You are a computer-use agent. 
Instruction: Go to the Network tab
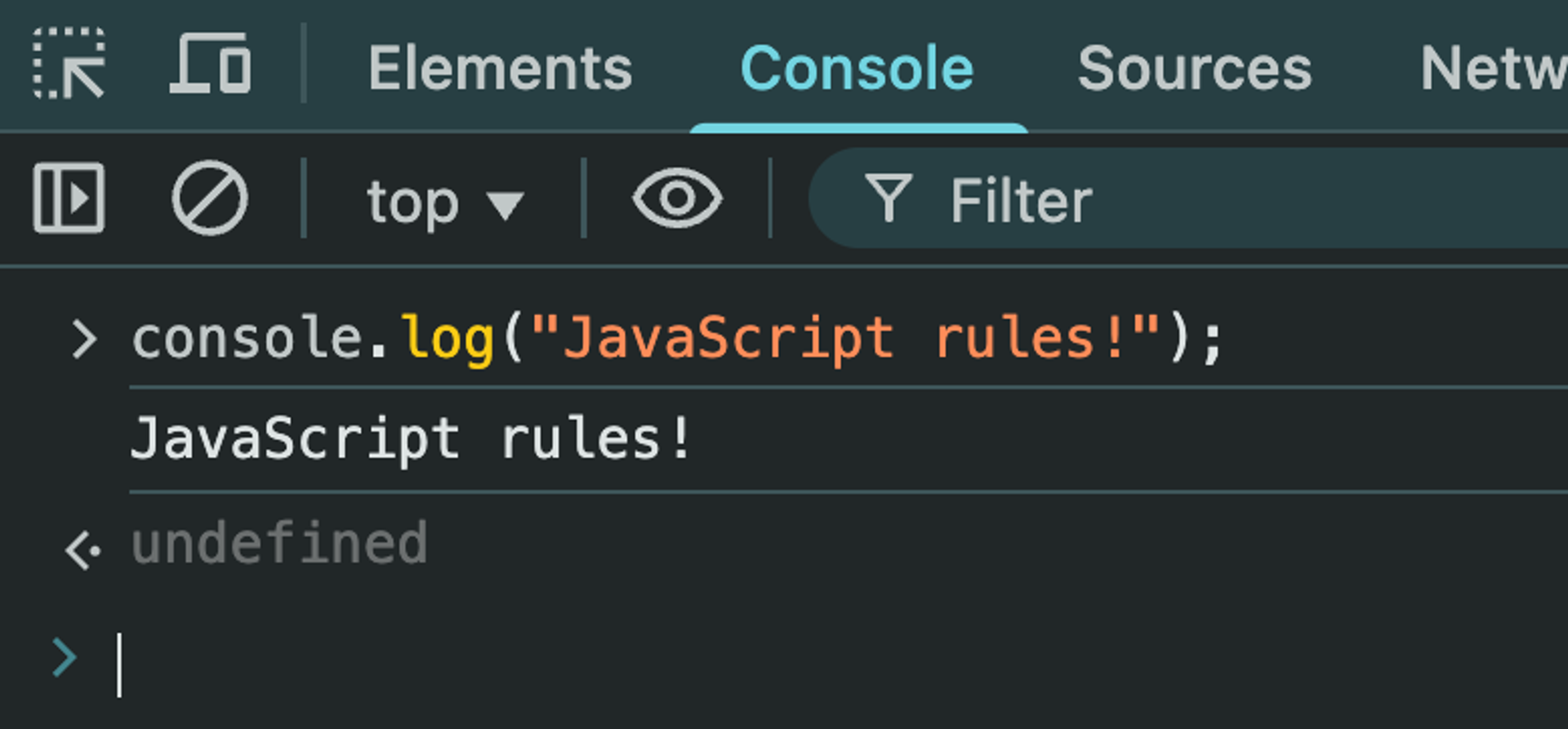[1493, 69]
